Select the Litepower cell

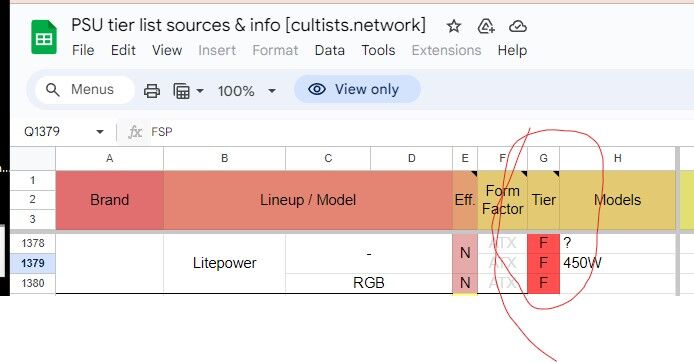224,263
